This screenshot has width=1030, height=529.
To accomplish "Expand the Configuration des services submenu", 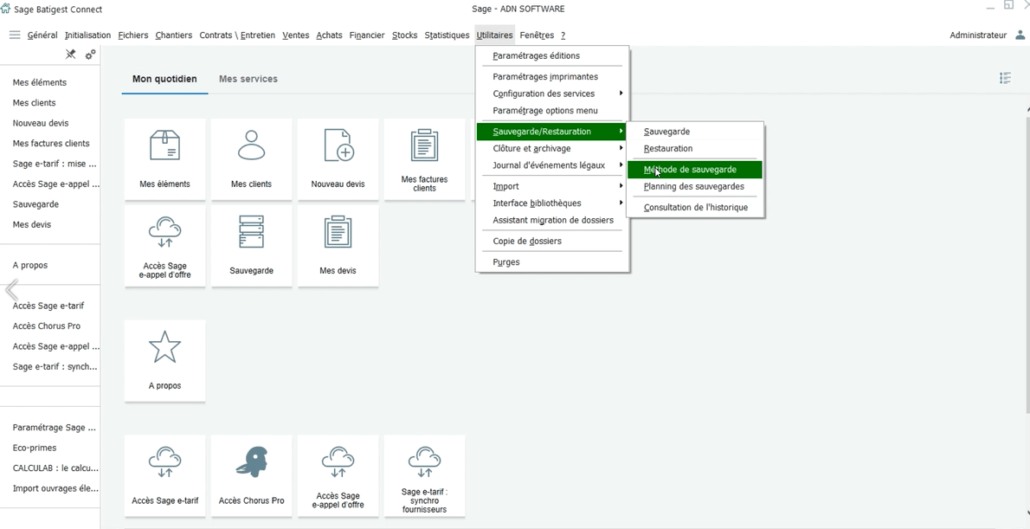I will tap(552, 93).
